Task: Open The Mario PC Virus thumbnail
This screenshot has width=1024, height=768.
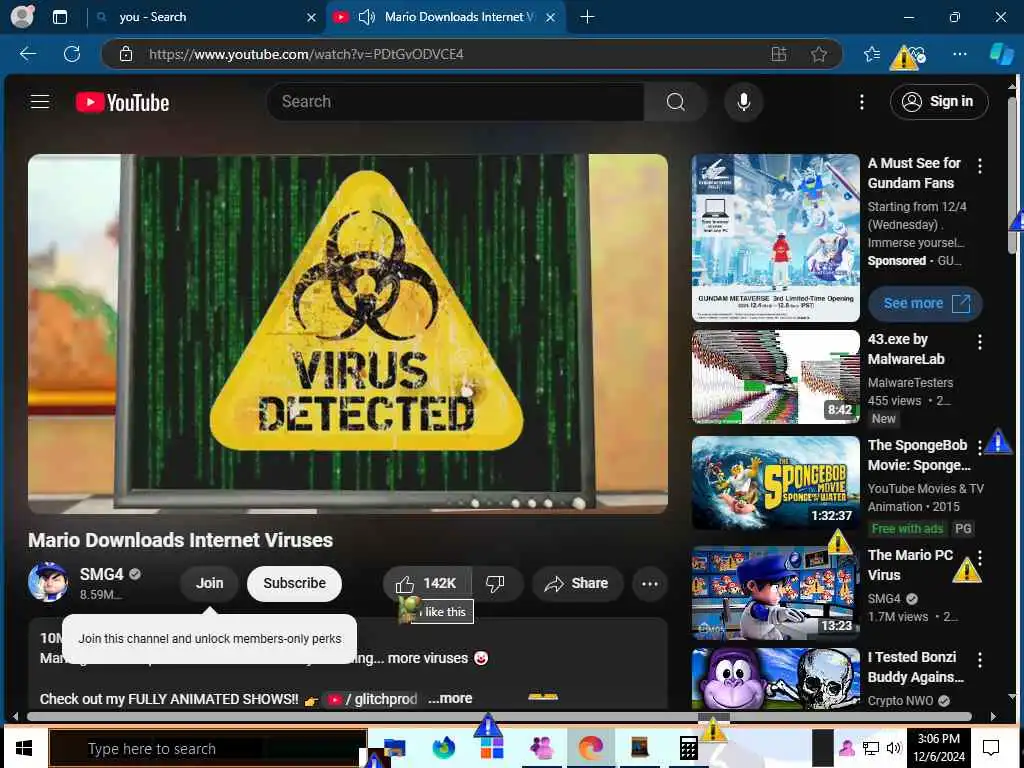Action: (x=775, y=592)
